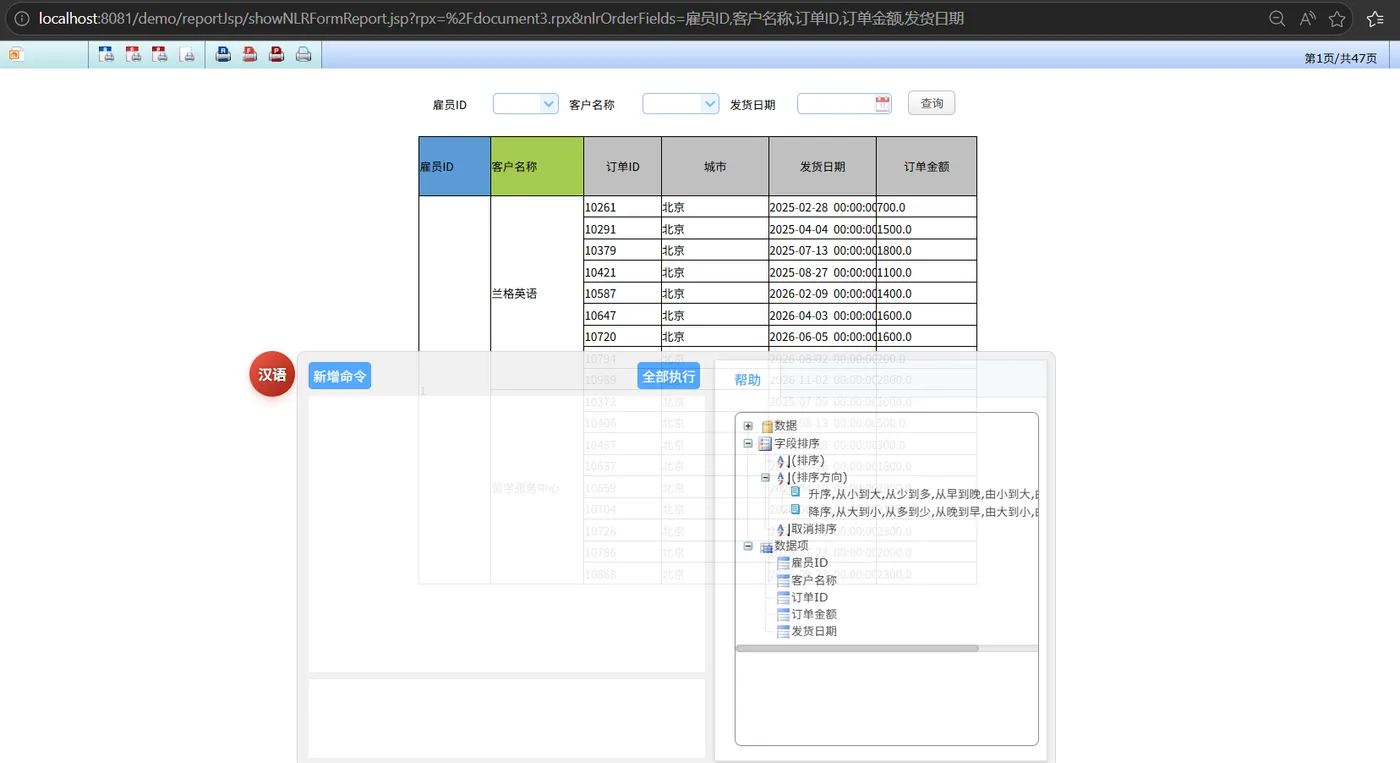This screenshot has width=1400, height=763.
Task: Select 雇员ID in the data items tree
Action: [809, 563]
